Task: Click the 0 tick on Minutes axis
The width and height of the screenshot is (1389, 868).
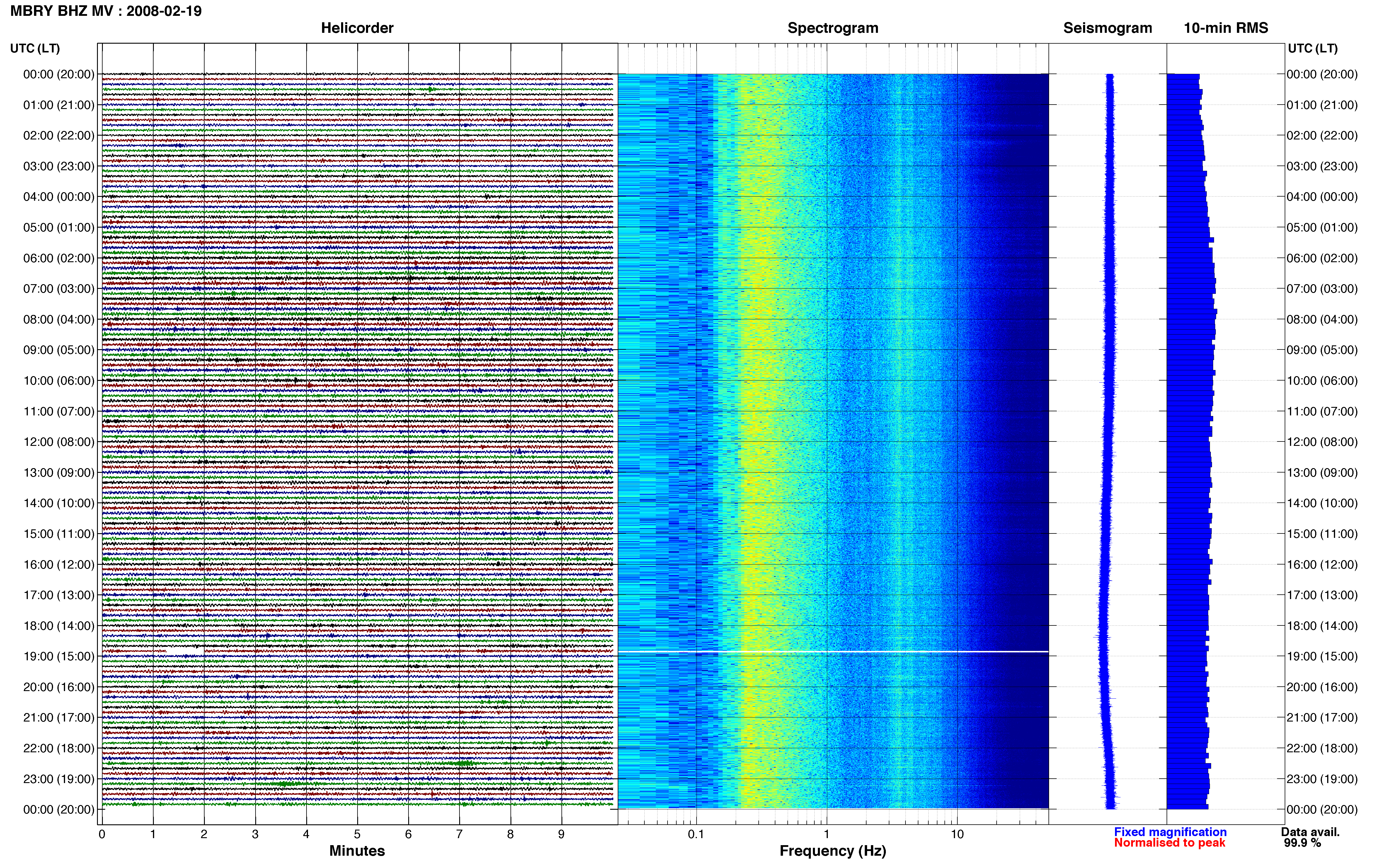Action: tap(102, 834)
